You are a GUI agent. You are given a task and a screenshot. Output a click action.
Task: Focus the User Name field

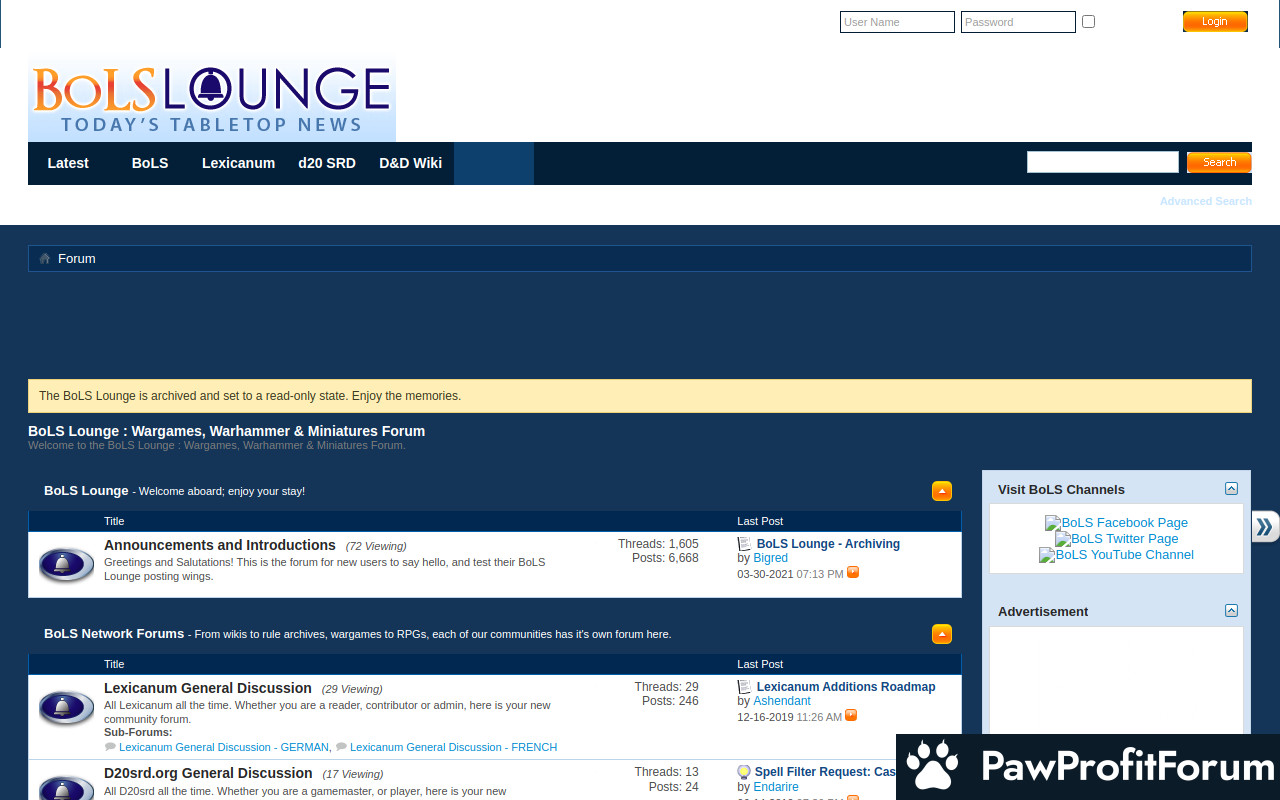(x=897, y=22)
